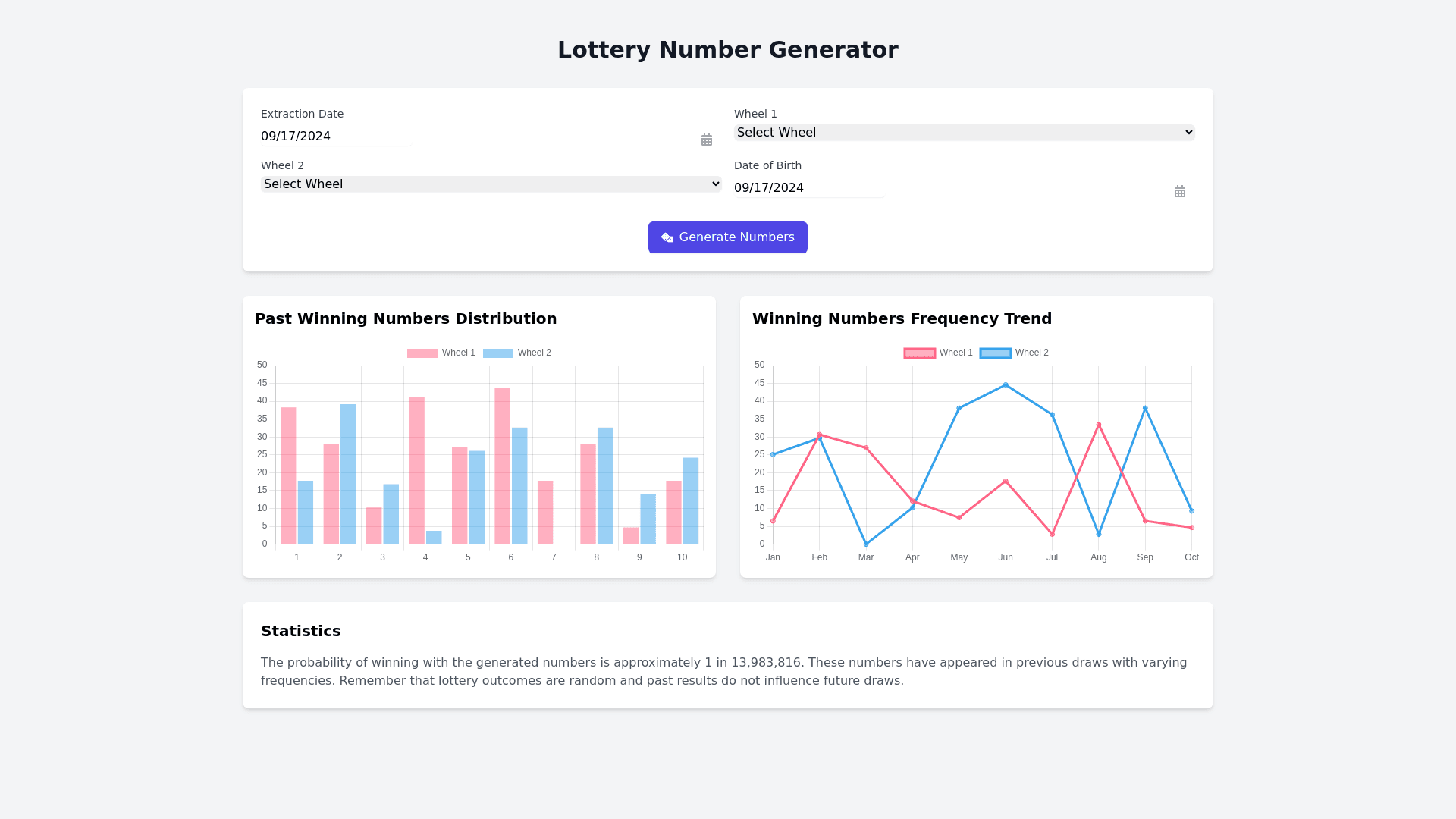Toggle Wheel 1 legend in trend chart
The height and width of the screenshot is (819, 1456).
[955, 353]
